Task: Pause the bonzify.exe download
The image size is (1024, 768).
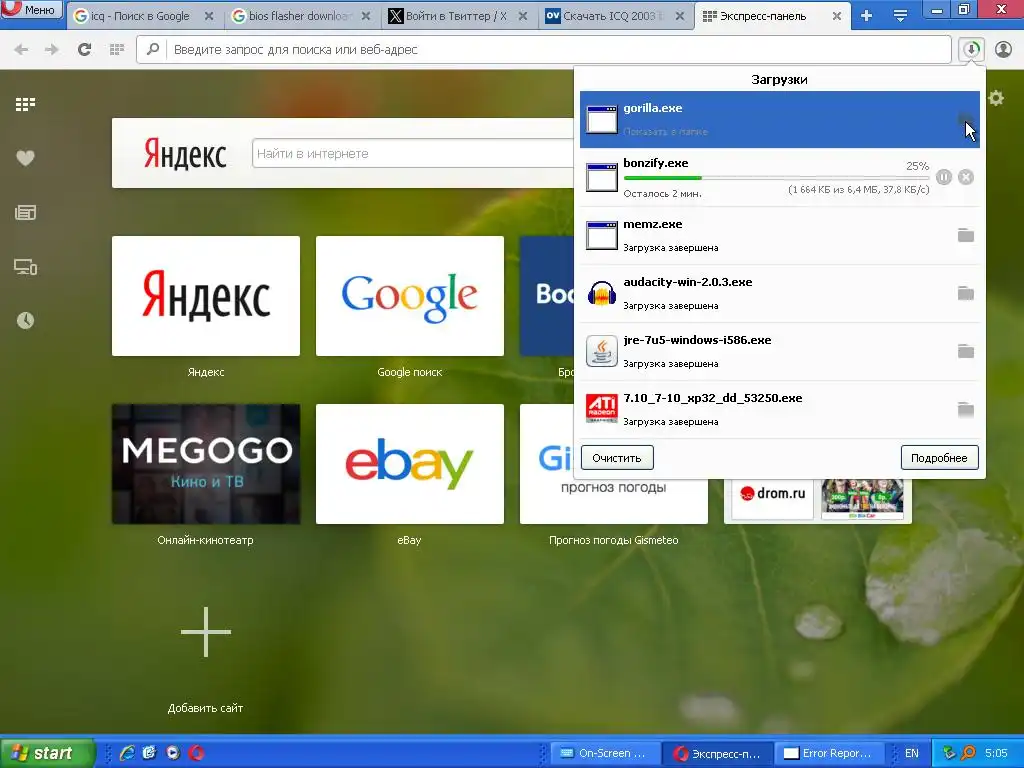Action: coord(944,177)
